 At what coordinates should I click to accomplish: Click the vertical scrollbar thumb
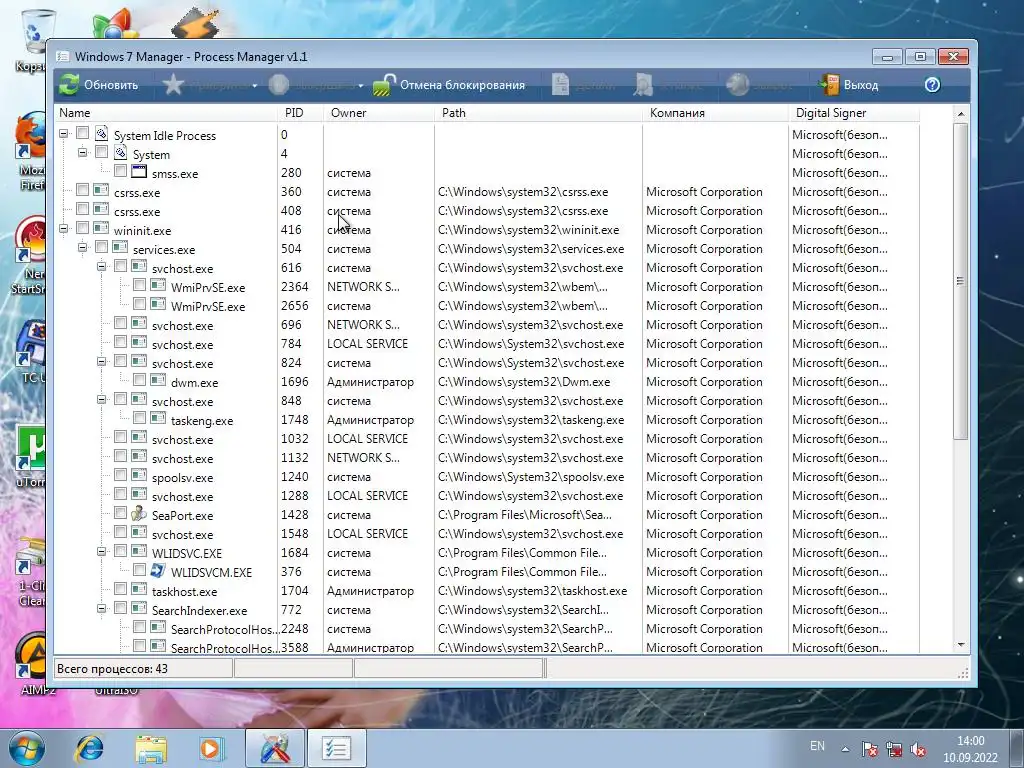(960, 281)
